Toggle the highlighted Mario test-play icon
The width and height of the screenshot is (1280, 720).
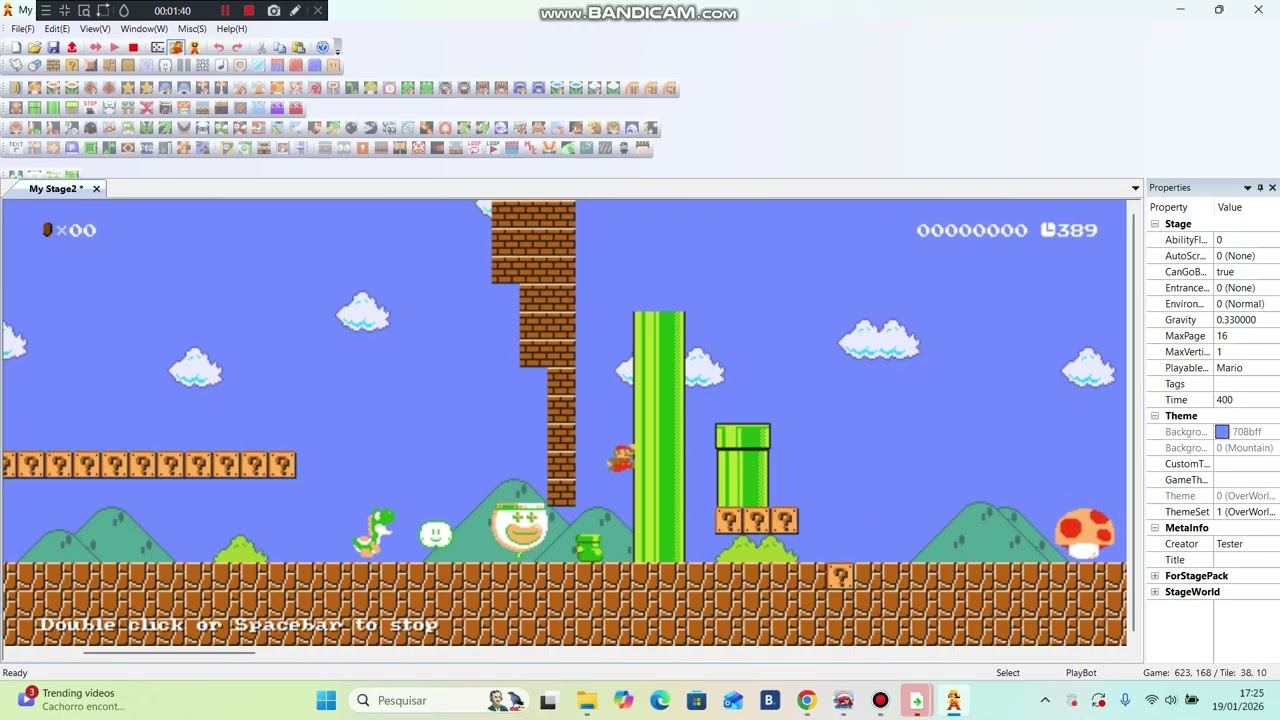176,47
